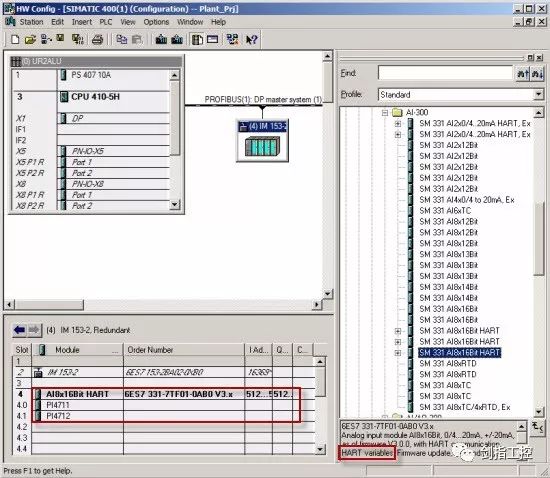
Task: Click the context Help arrow icon
Action: pos(251,39)
